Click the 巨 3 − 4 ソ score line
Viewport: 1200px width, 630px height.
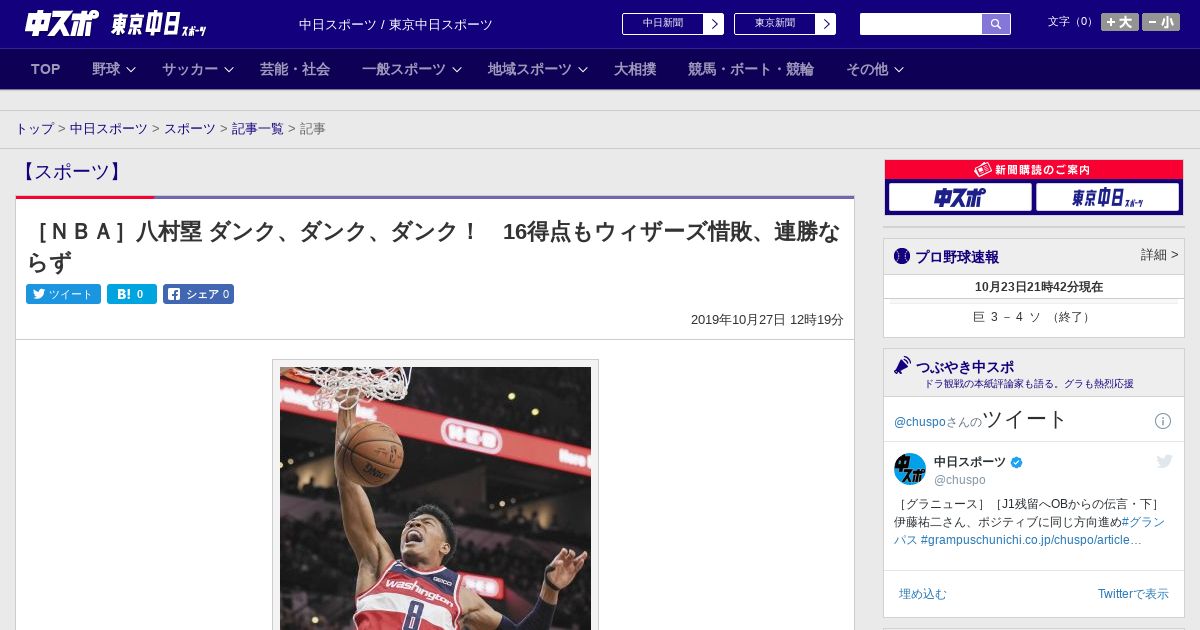point(1033,317)
